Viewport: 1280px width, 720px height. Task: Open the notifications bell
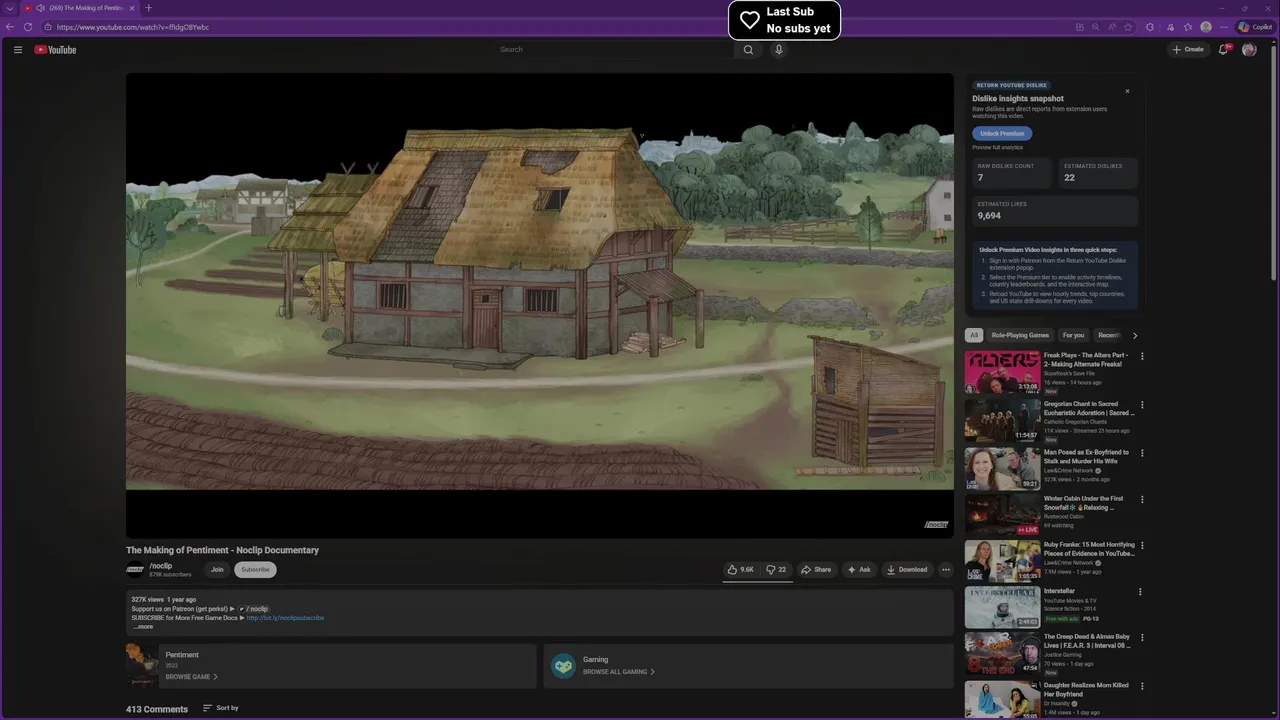pos(1222,49)
